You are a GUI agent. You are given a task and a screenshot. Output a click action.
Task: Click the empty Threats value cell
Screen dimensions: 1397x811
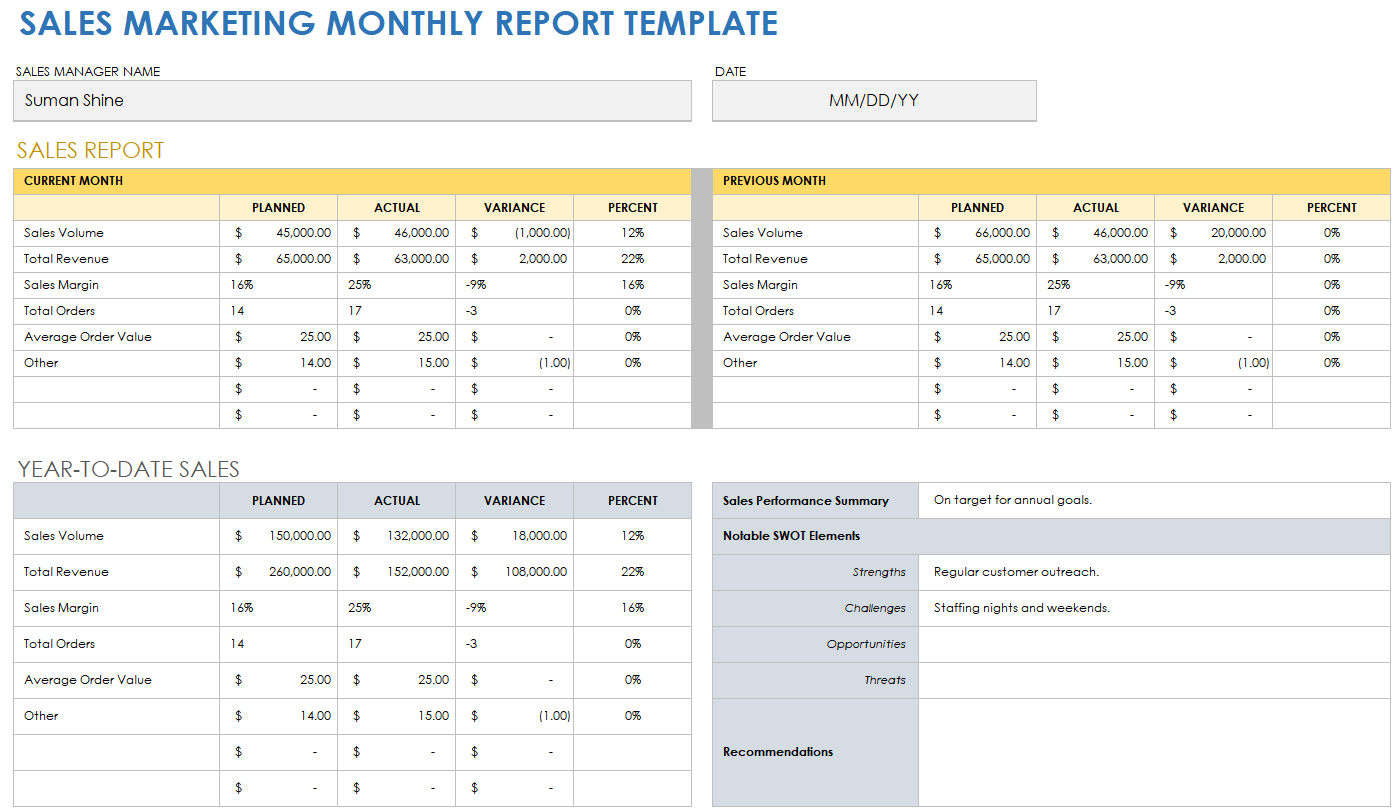[x=1153, y=680]
